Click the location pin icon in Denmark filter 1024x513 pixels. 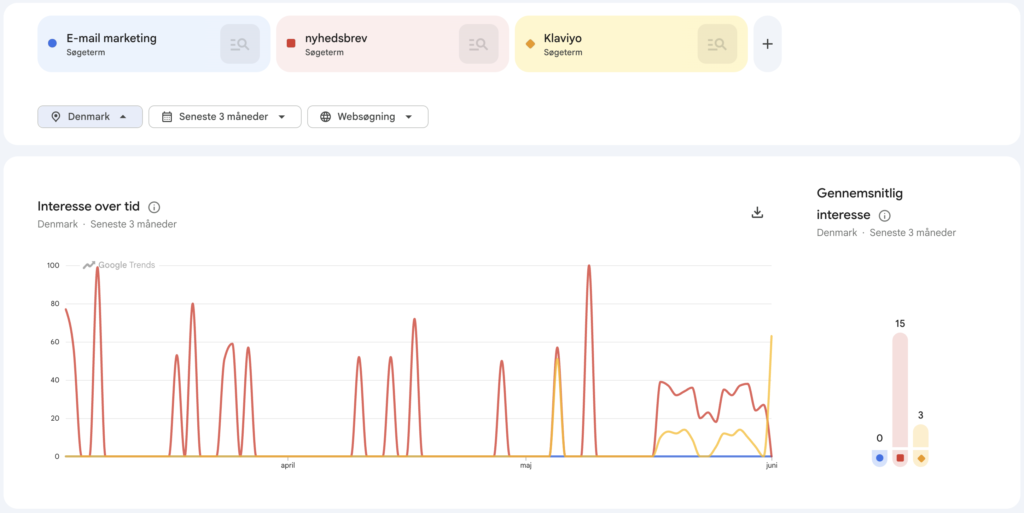point(56,117)
